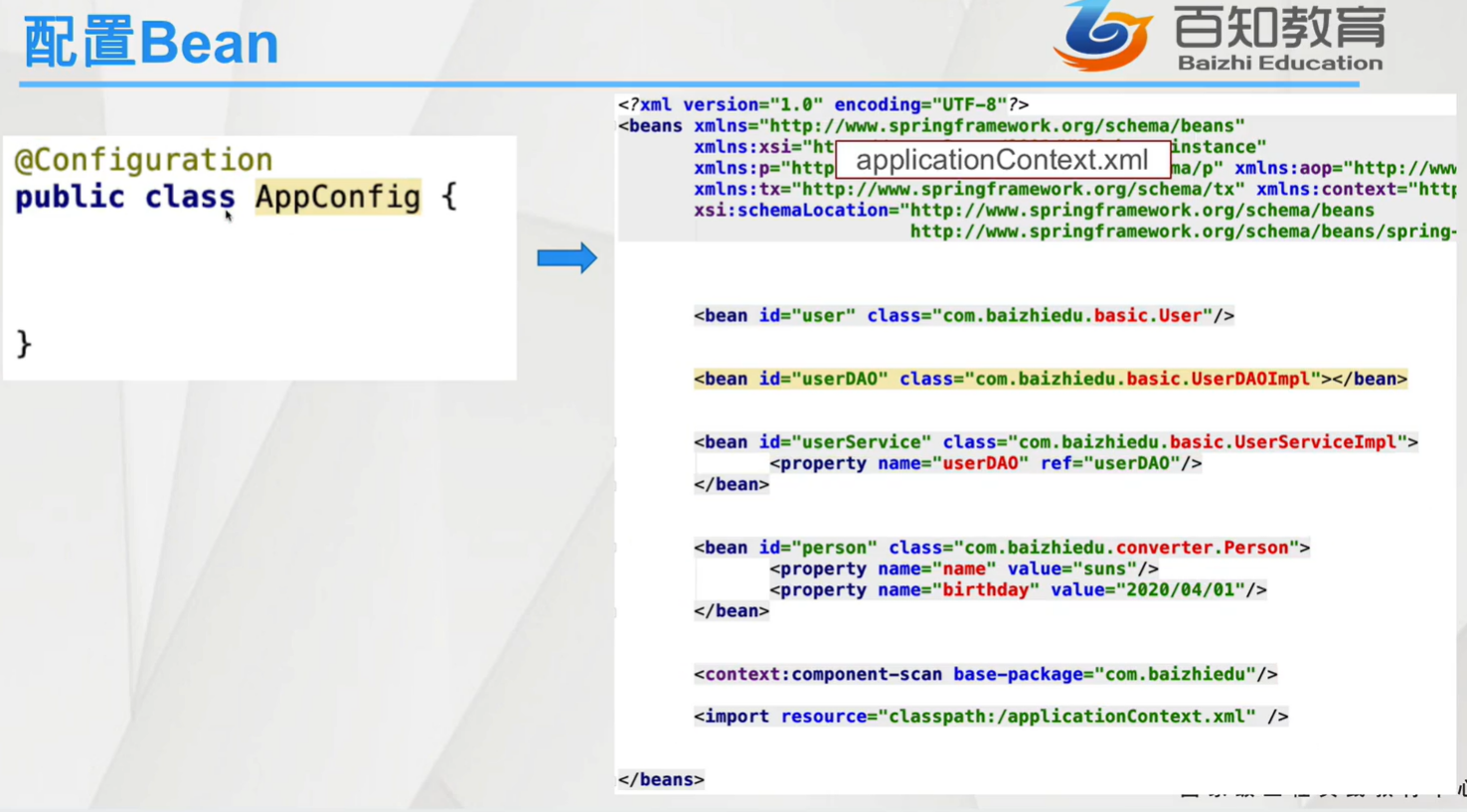
Task: Click the xsi:schemaLocation line
Action: (x=1034, y=211)
